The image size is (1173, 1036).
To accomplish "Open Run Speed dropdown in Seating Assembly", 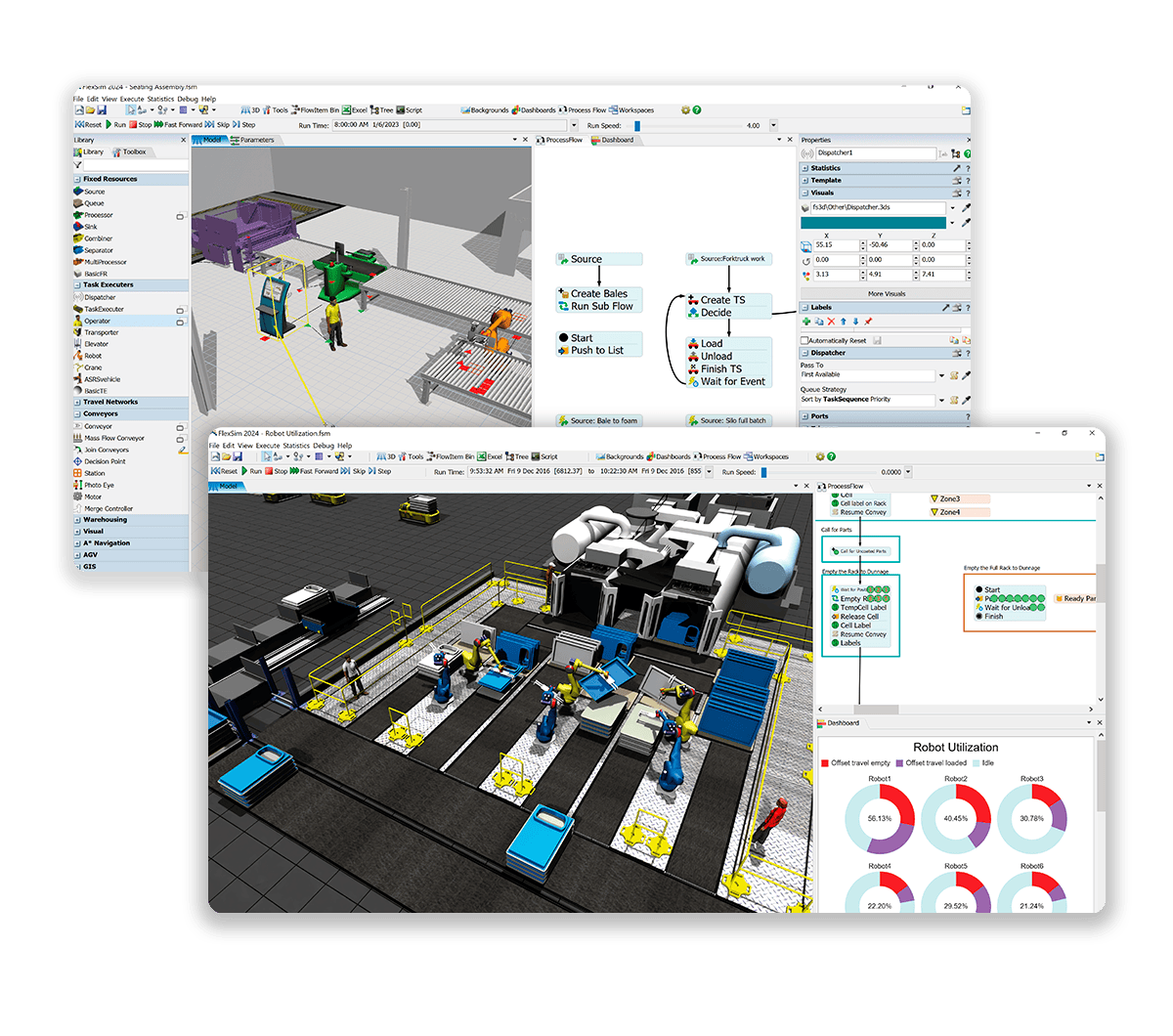I will tap(773, 125).
